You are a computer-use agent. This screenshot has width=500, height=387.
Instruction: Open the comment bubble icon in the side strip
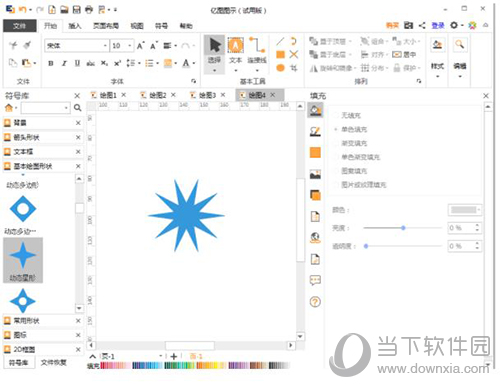pos(315,280)
